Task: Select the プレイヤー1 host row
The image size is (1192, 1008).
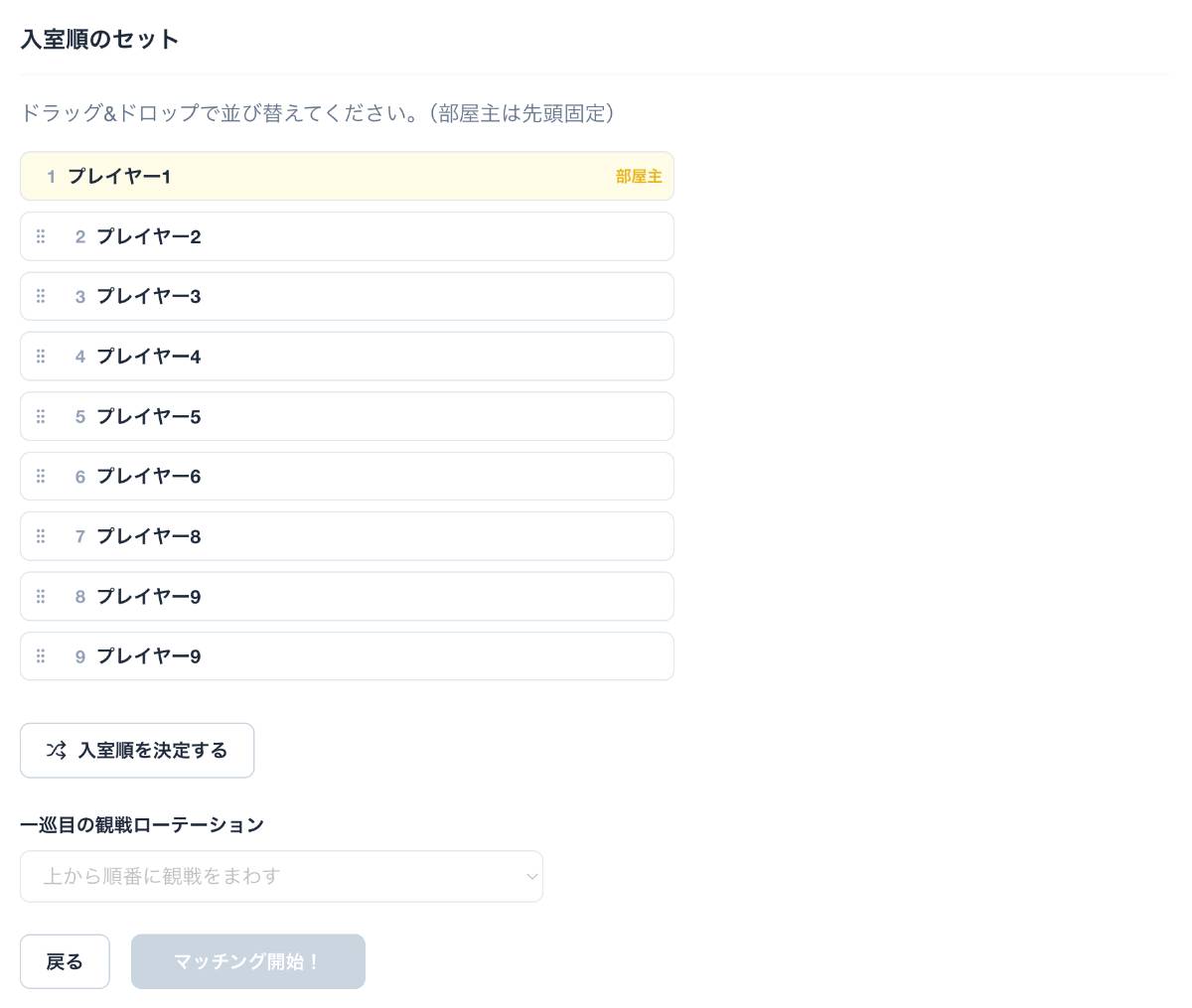Action: (347, 177)
